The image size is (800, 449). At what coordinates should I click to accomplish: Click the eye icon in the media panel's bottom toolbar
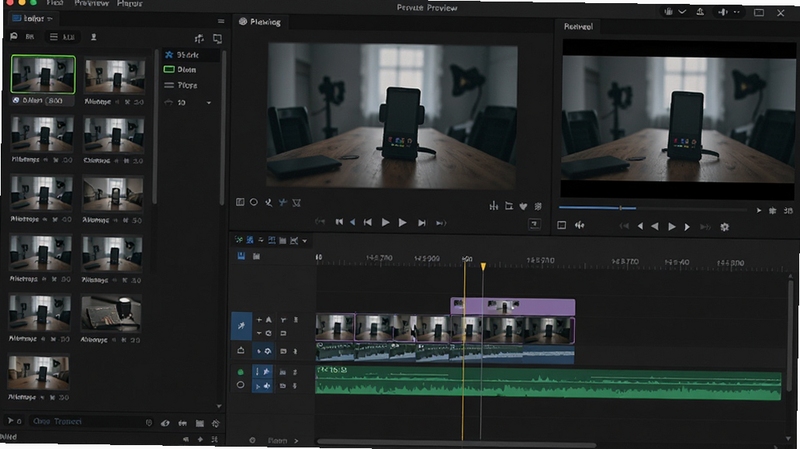(x=165, y=423)
